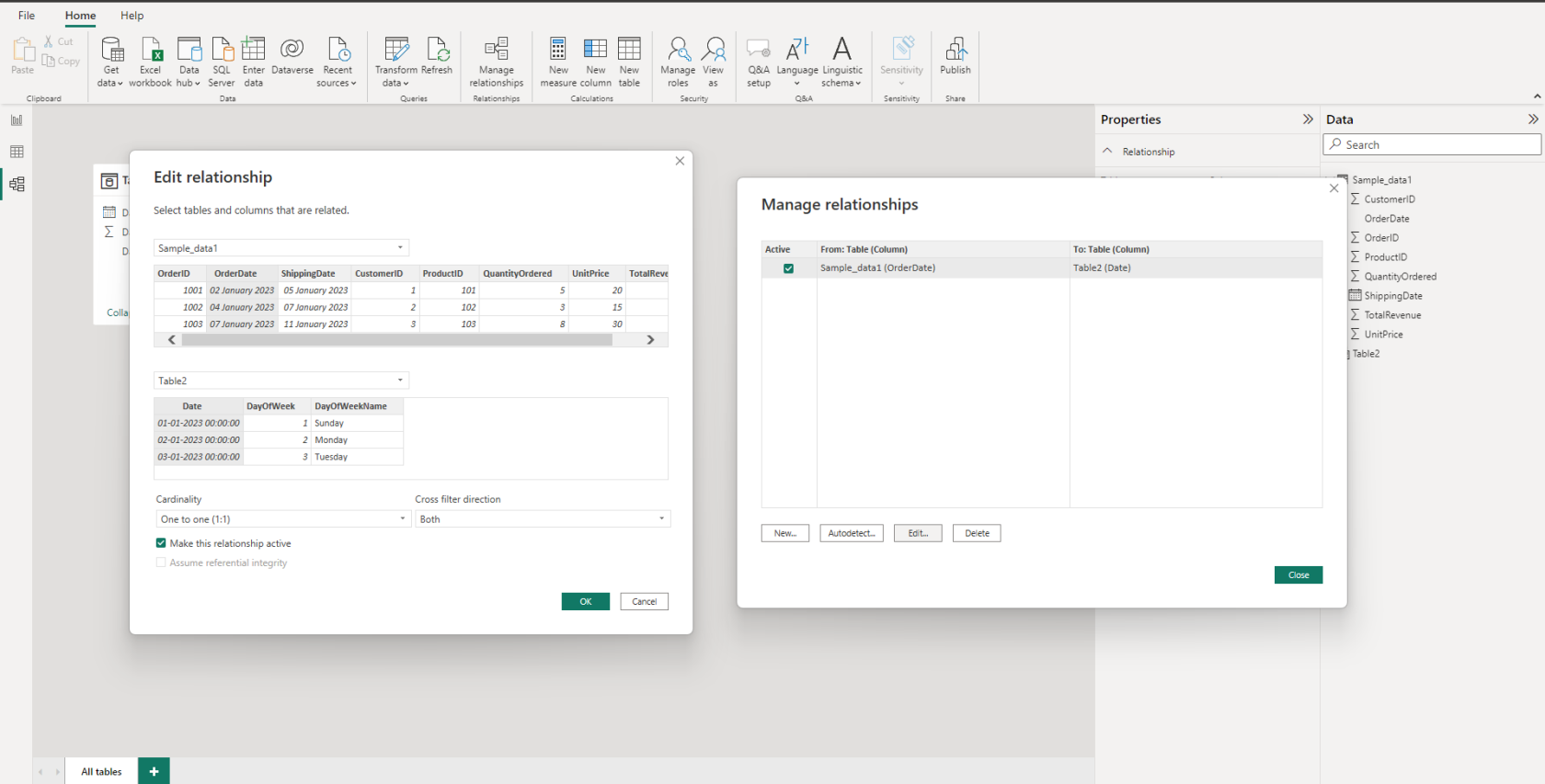This screenshot has width=1545, height=784.
Task: Click Edit... in Manage relationships
Action: pos(918,533)
